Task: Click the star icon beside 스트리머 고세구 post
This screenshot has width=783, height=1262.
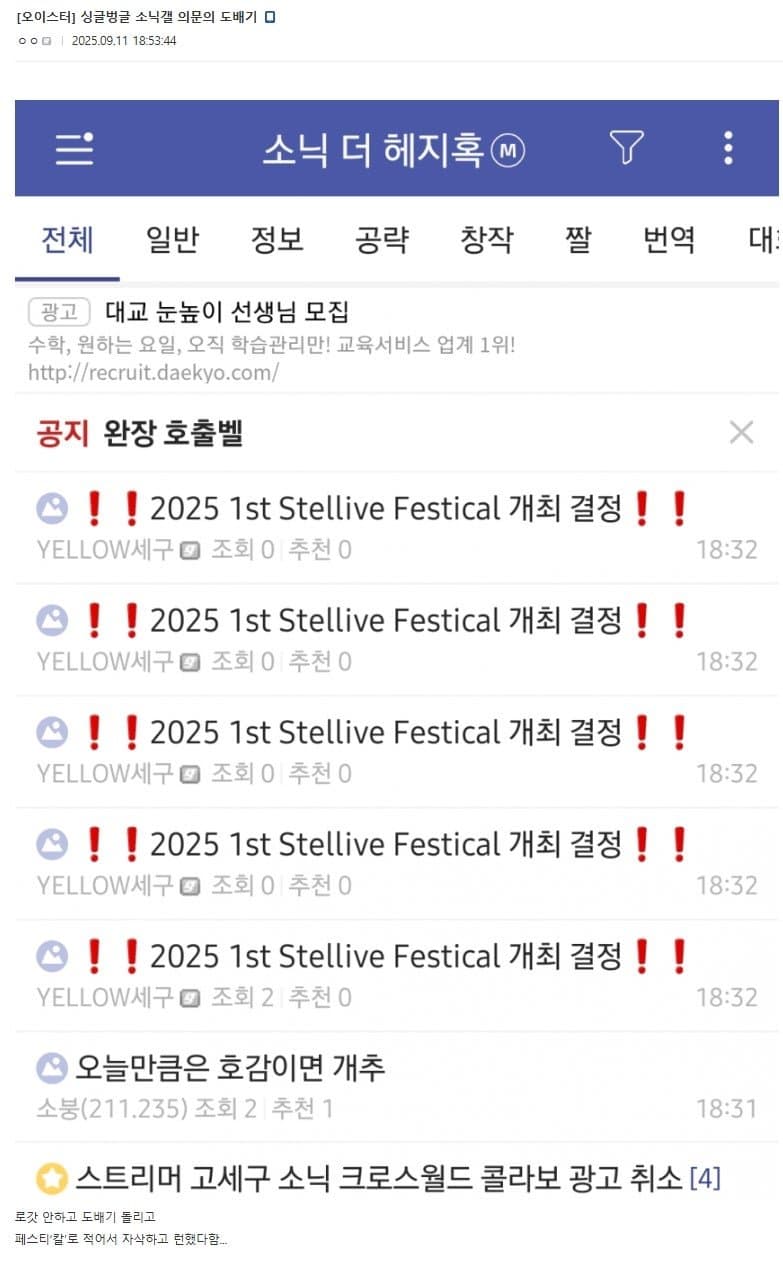Action: [x=52, y=1178]
